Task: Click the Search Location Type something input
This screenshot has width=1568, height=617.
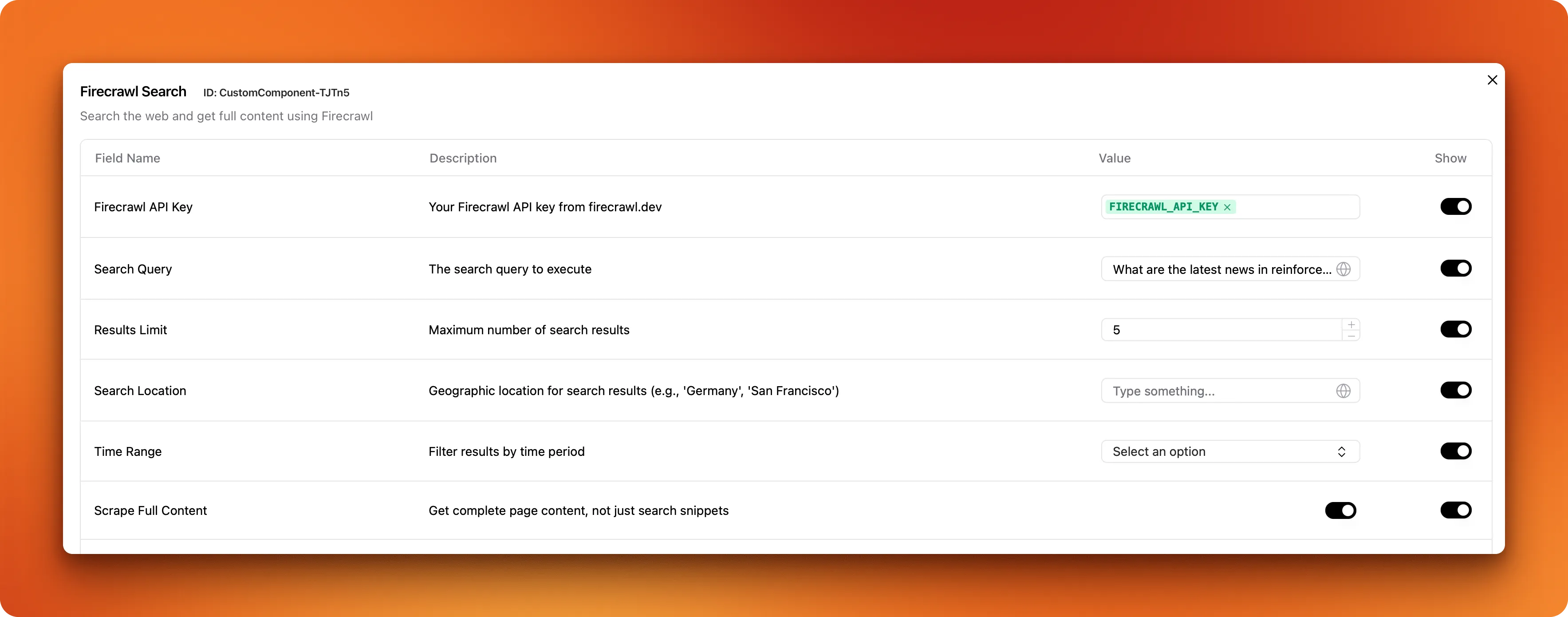Action: 1211,391
